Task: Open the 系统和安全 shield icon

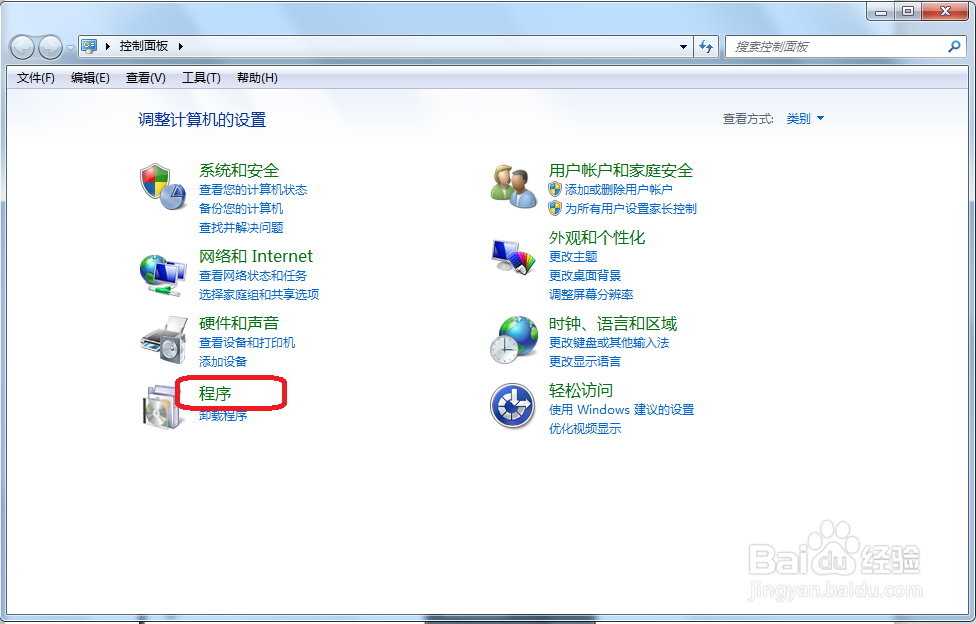Action: [x=163, y=187]
